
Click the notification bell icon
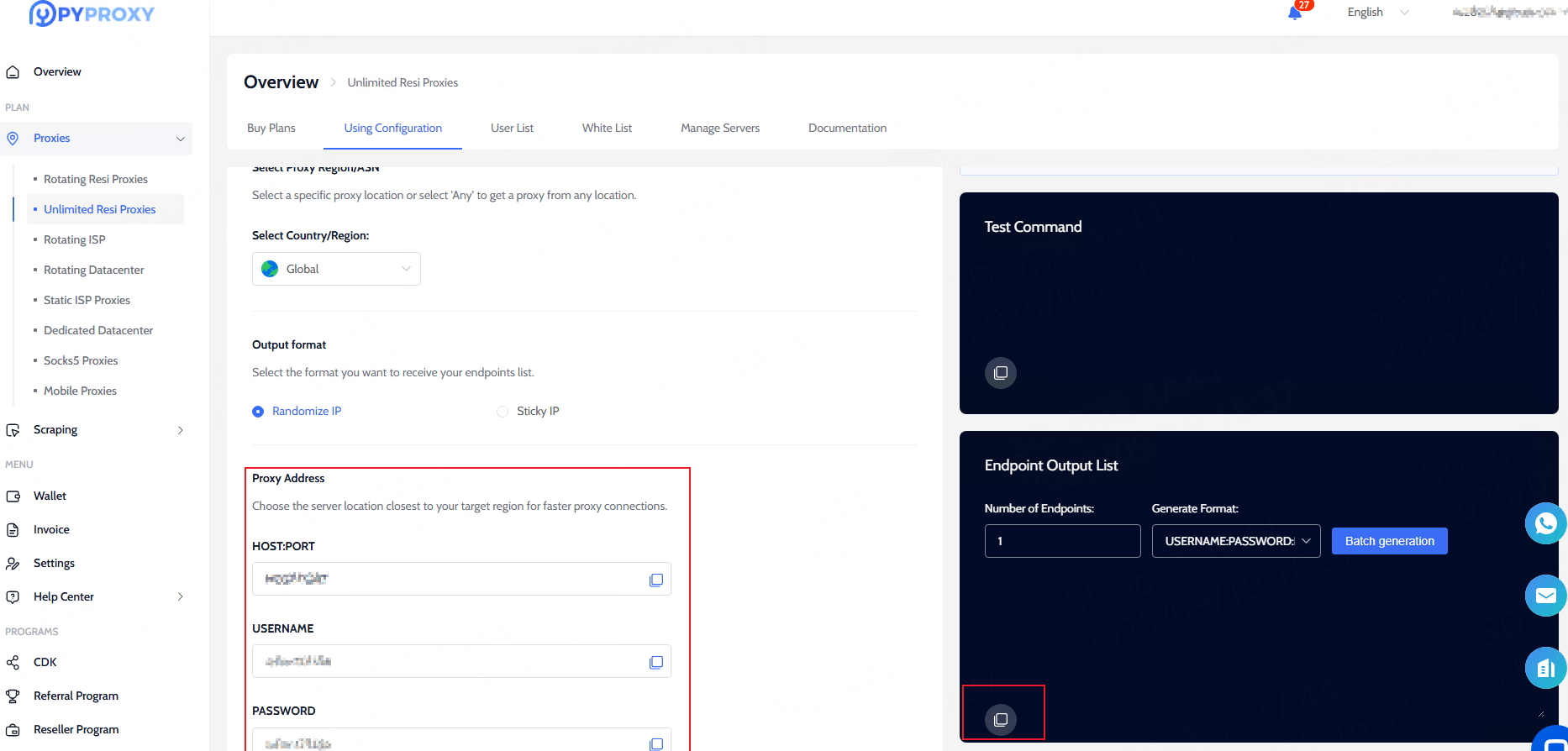1295,13
